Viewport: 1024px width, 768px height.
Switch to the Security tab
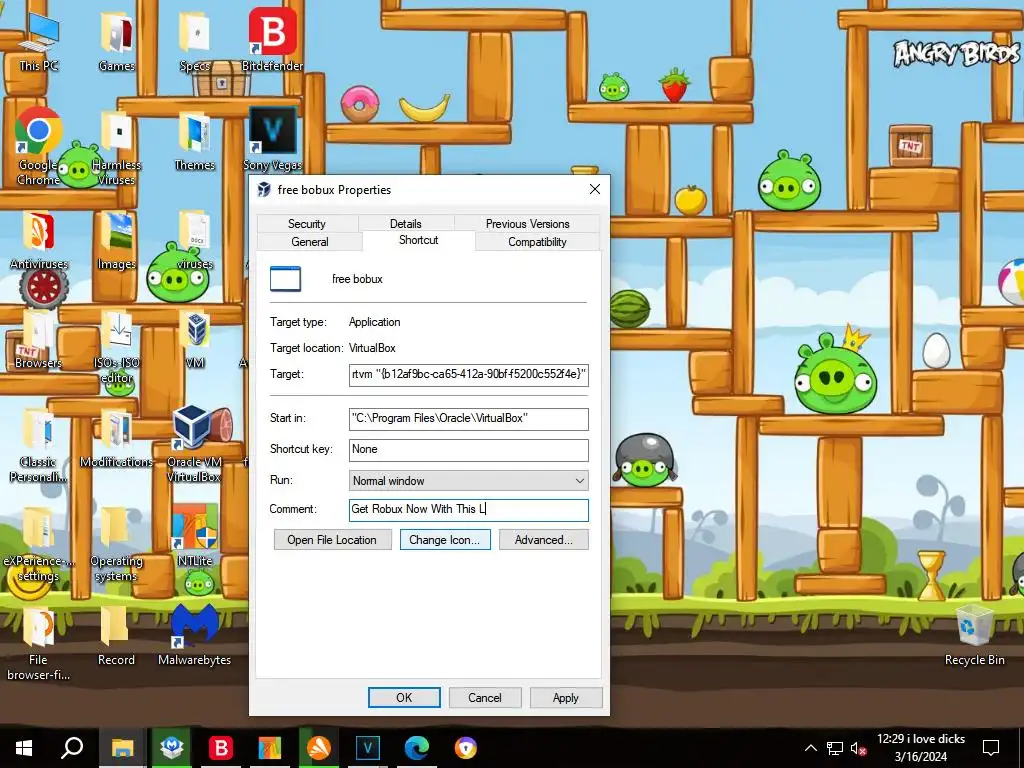coord(306,223)
